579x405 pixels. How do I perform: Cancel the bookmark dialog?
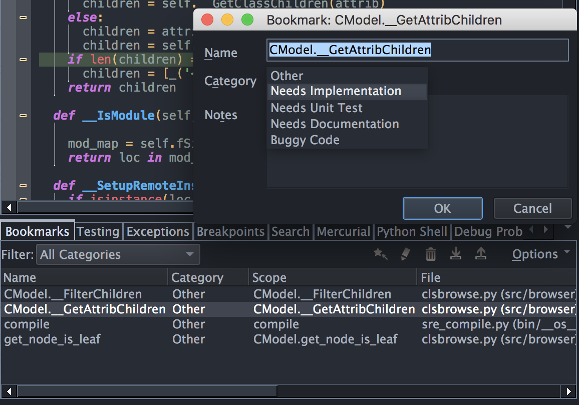coord(532,209)
